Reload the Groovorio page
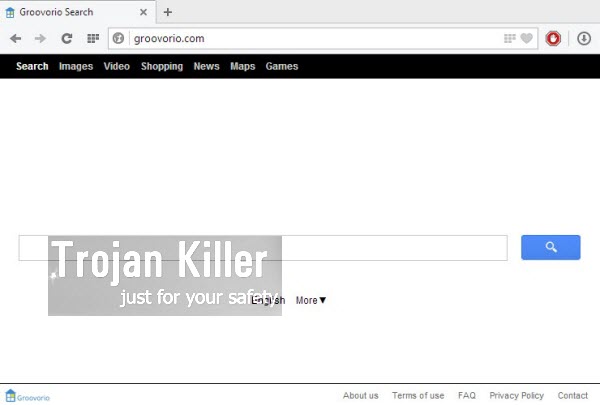The height and width of the screenshot is (405, 600). [x=67, y=39]
